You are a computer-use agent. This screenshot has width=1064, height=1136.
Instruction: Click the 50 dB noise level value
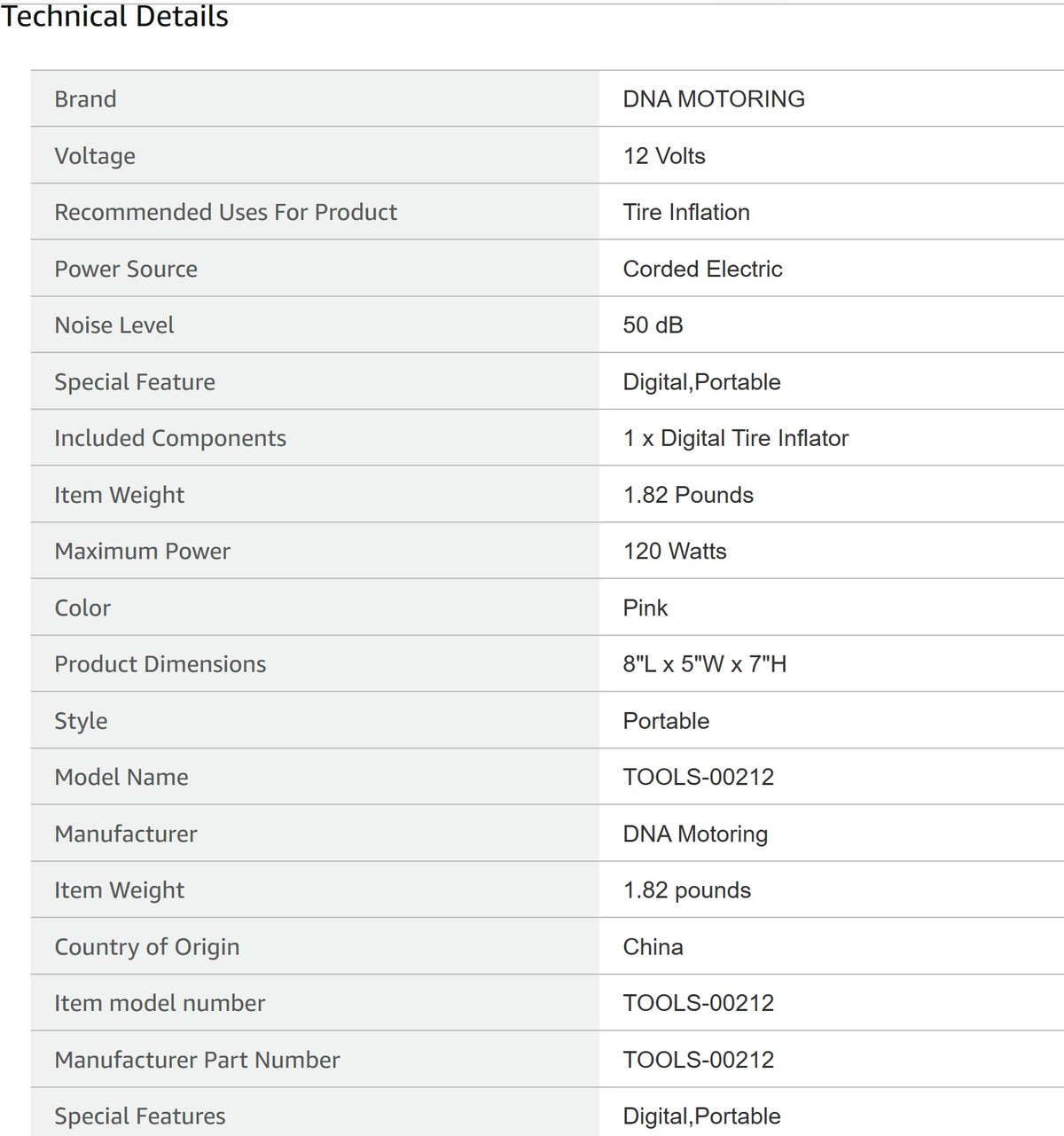click(x=653, y=325)
